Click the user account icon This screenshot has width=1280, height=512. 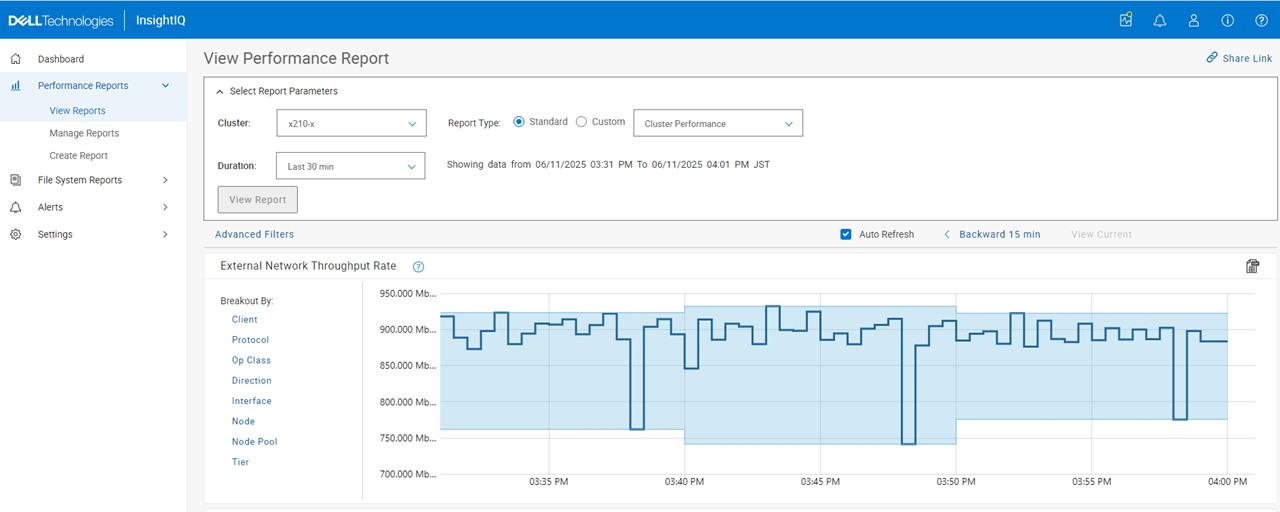1194,20
